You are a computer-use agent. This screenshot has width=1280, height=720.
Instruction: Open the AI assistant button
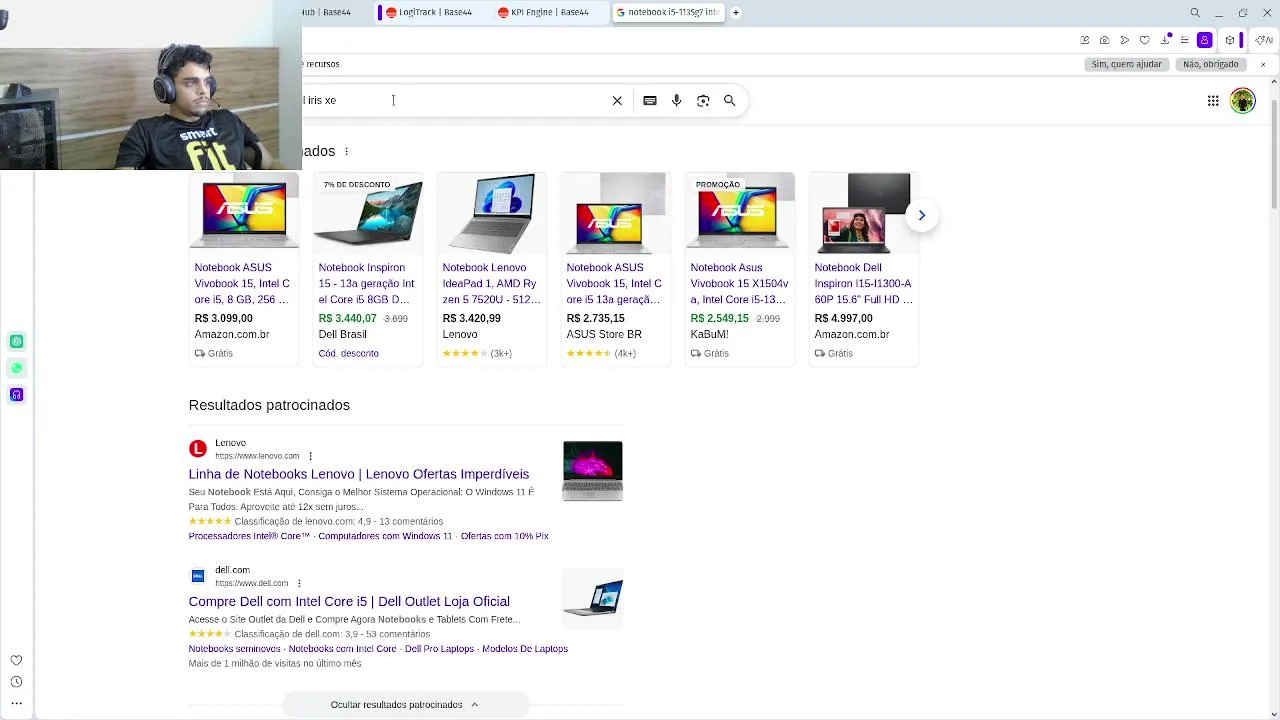1264,40
